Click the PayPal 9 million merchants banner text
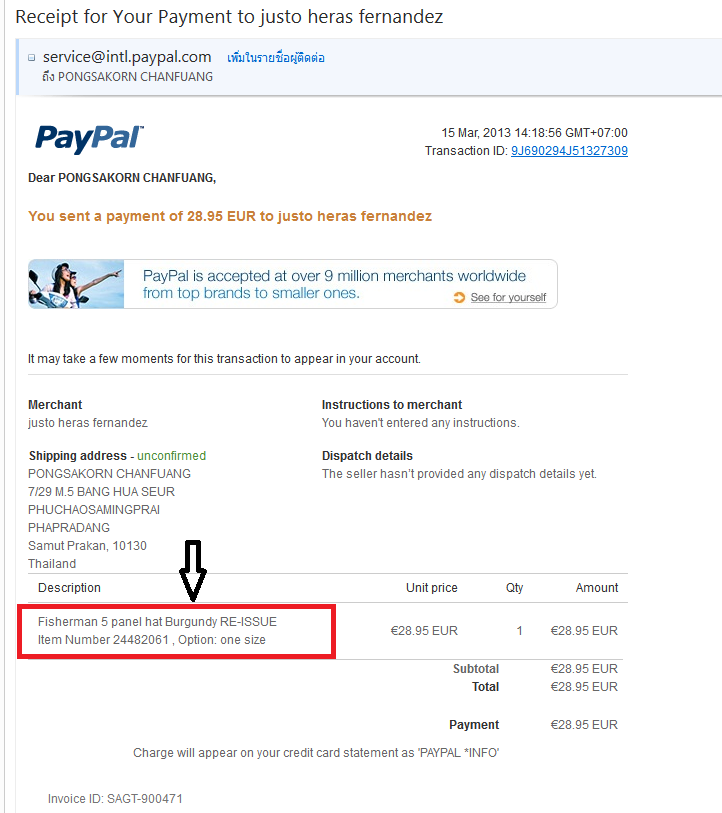This screenshot has height=813, width=722. [334, 284]
